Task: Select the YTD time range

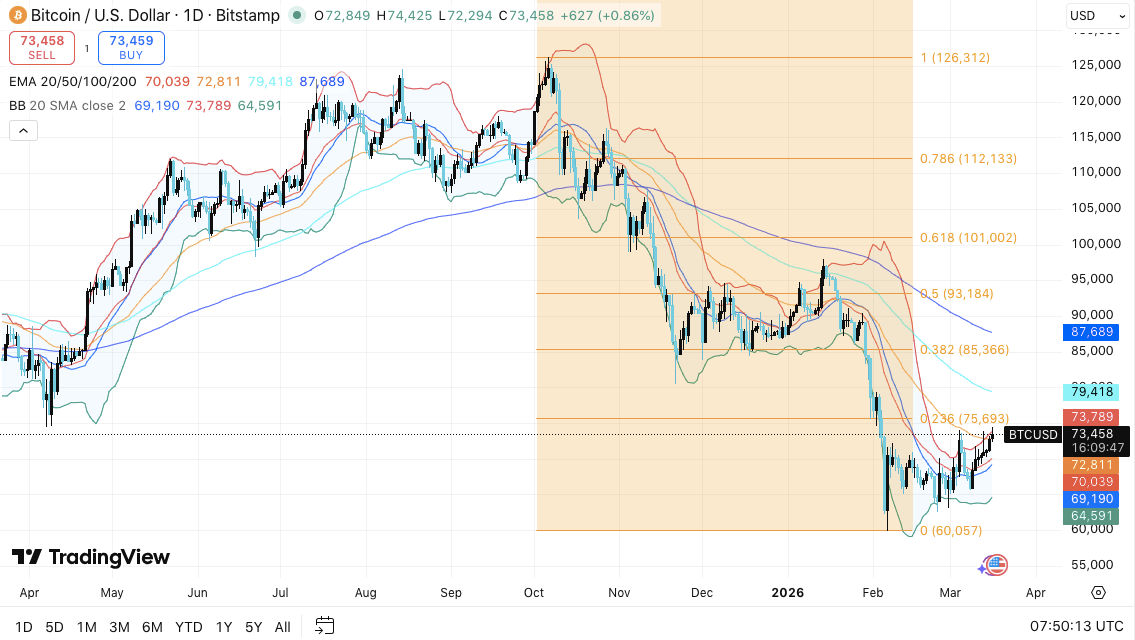Action: click(189, 627)
